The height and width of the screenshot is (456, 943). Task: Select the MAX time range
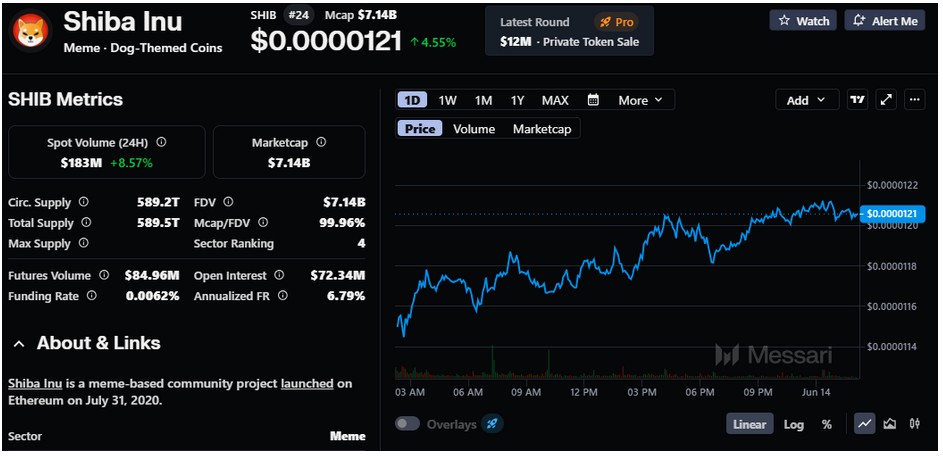point(555,100)
